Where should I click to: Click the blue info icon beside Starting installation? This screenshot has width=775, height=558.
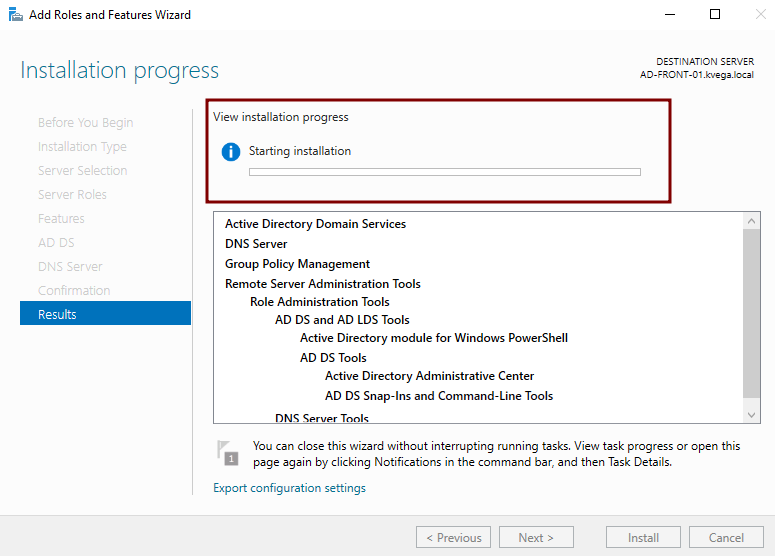[x=231, y=152]
